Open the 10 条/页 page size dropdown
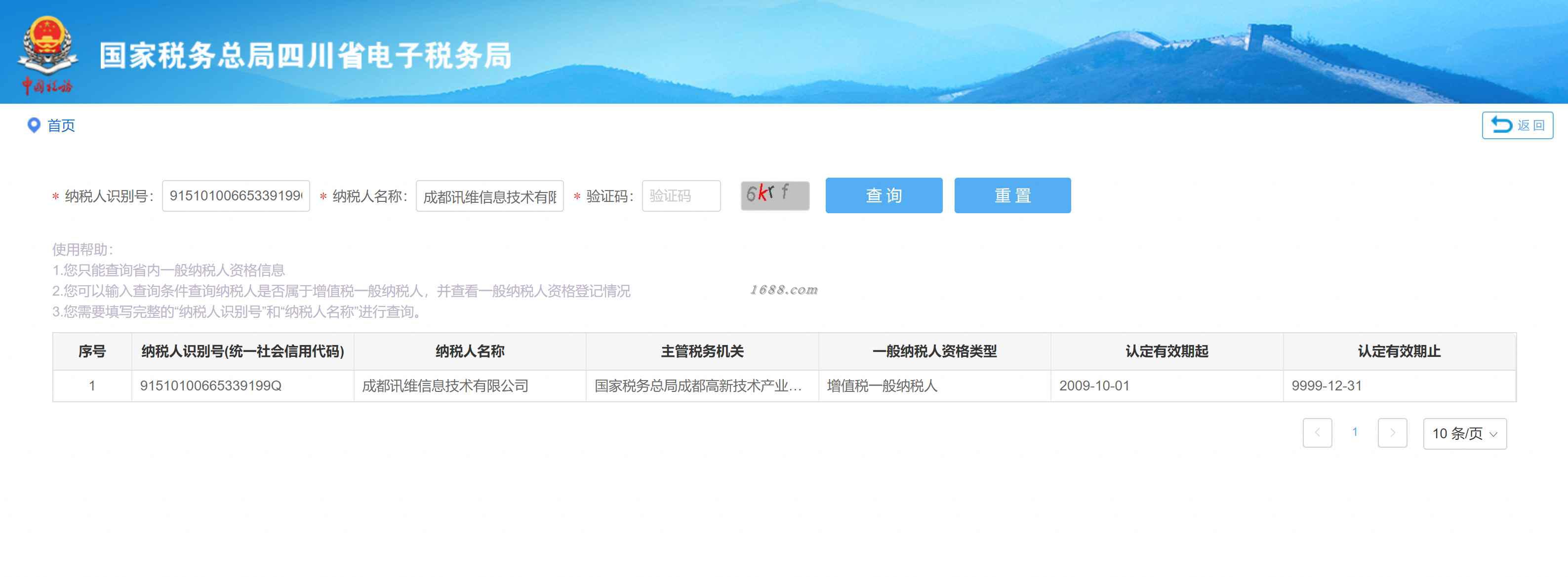The height and width of the screenshot is (577, 1568). coord(1464,433)
